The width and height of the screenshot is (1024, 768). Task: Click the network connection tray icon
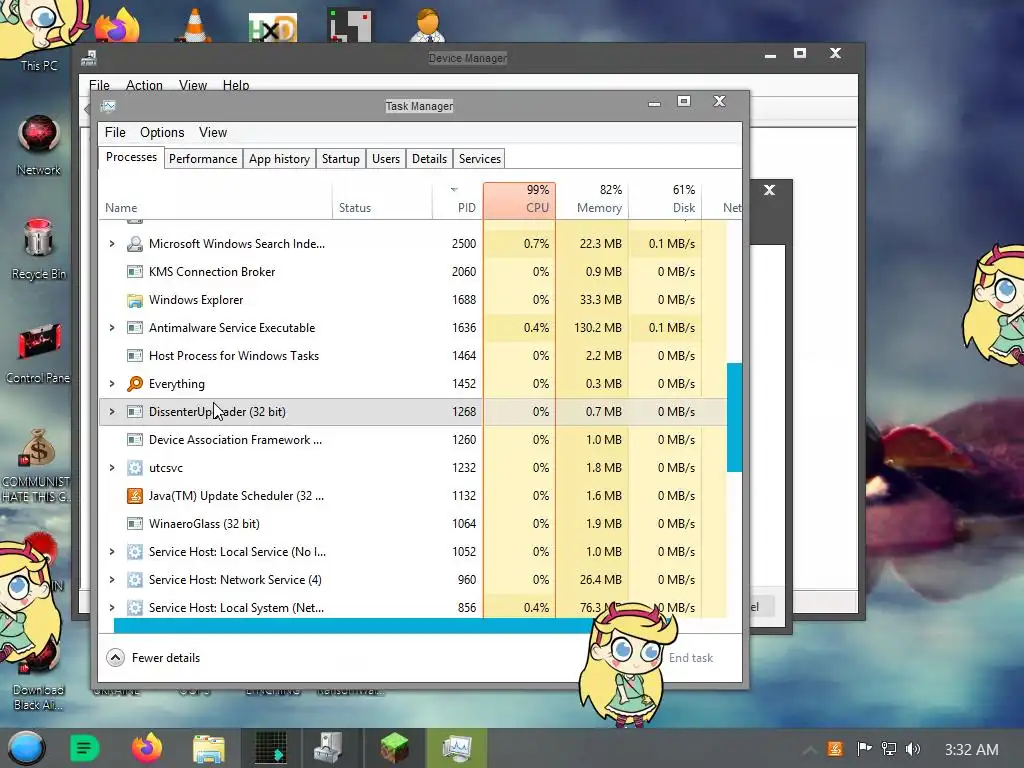click(x=889, y=749)
